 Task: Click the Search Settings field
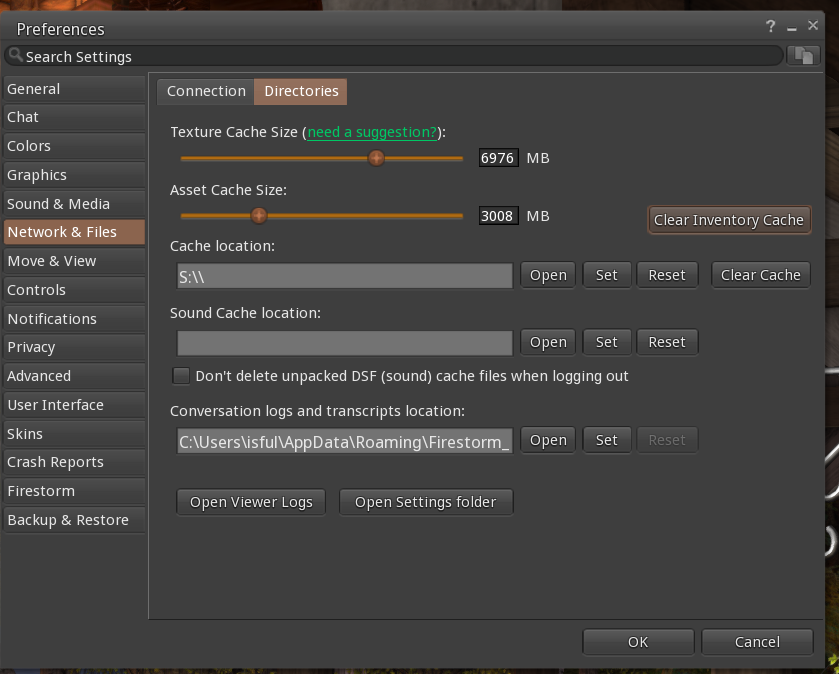pyautogui.click(x=394, y=56)
